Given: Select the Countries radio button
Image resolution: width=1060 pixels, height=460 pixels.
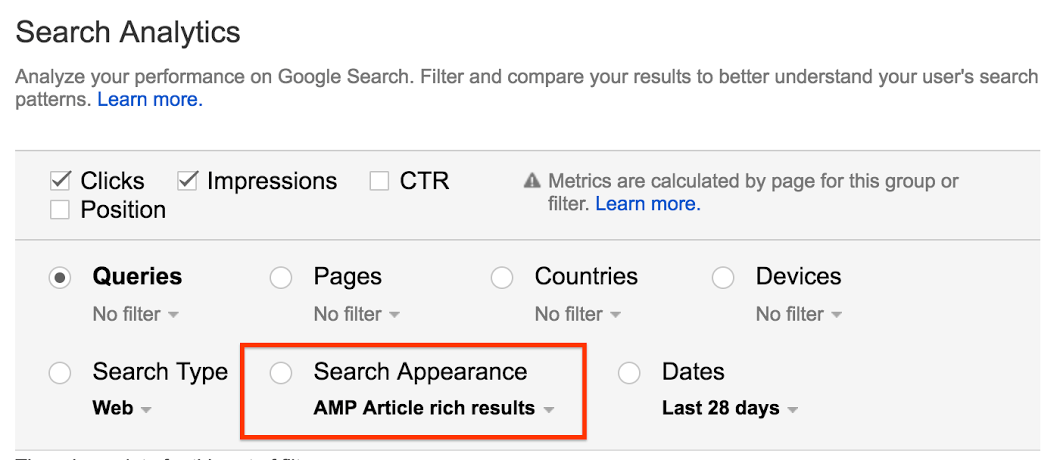Looking at the screenshot, I should tap(502, 278).
